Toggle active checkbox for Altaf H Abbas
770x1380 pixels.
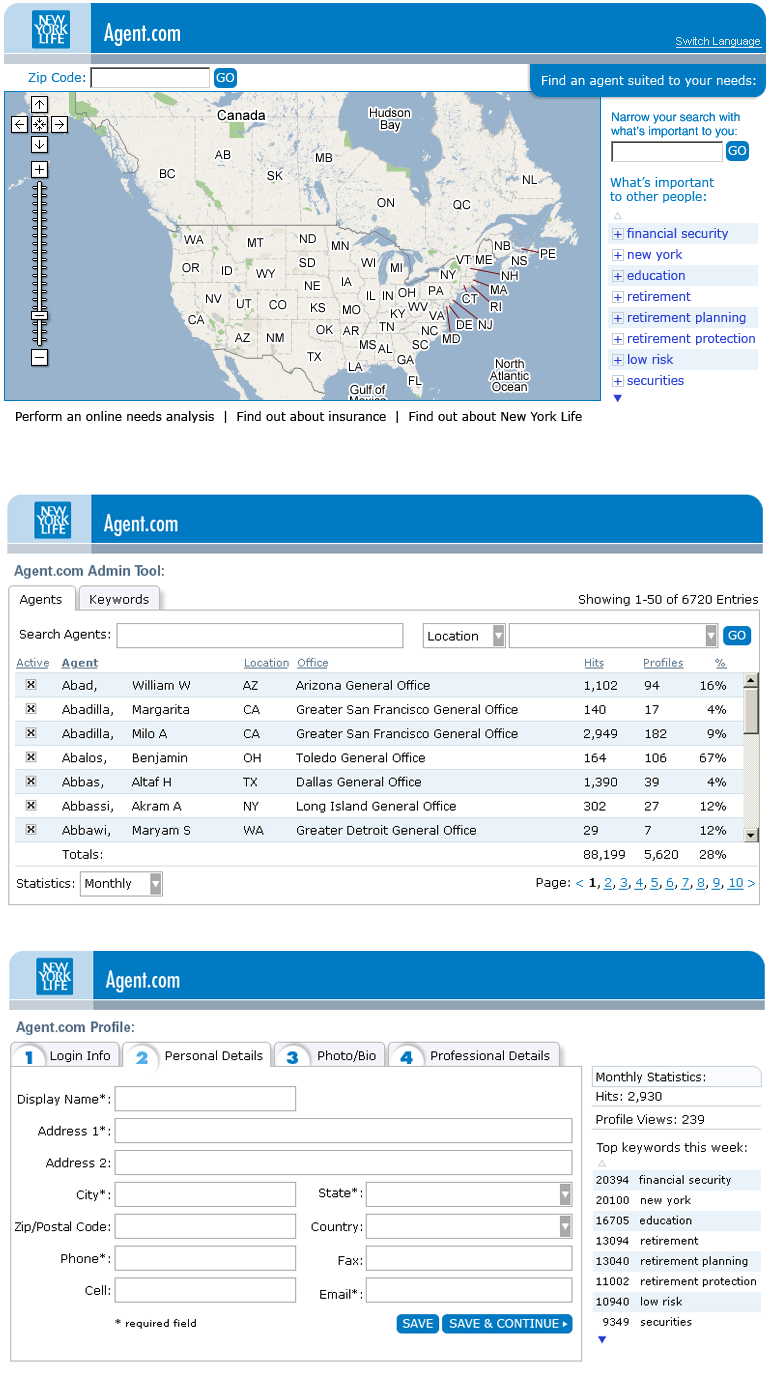click(31, 781)
